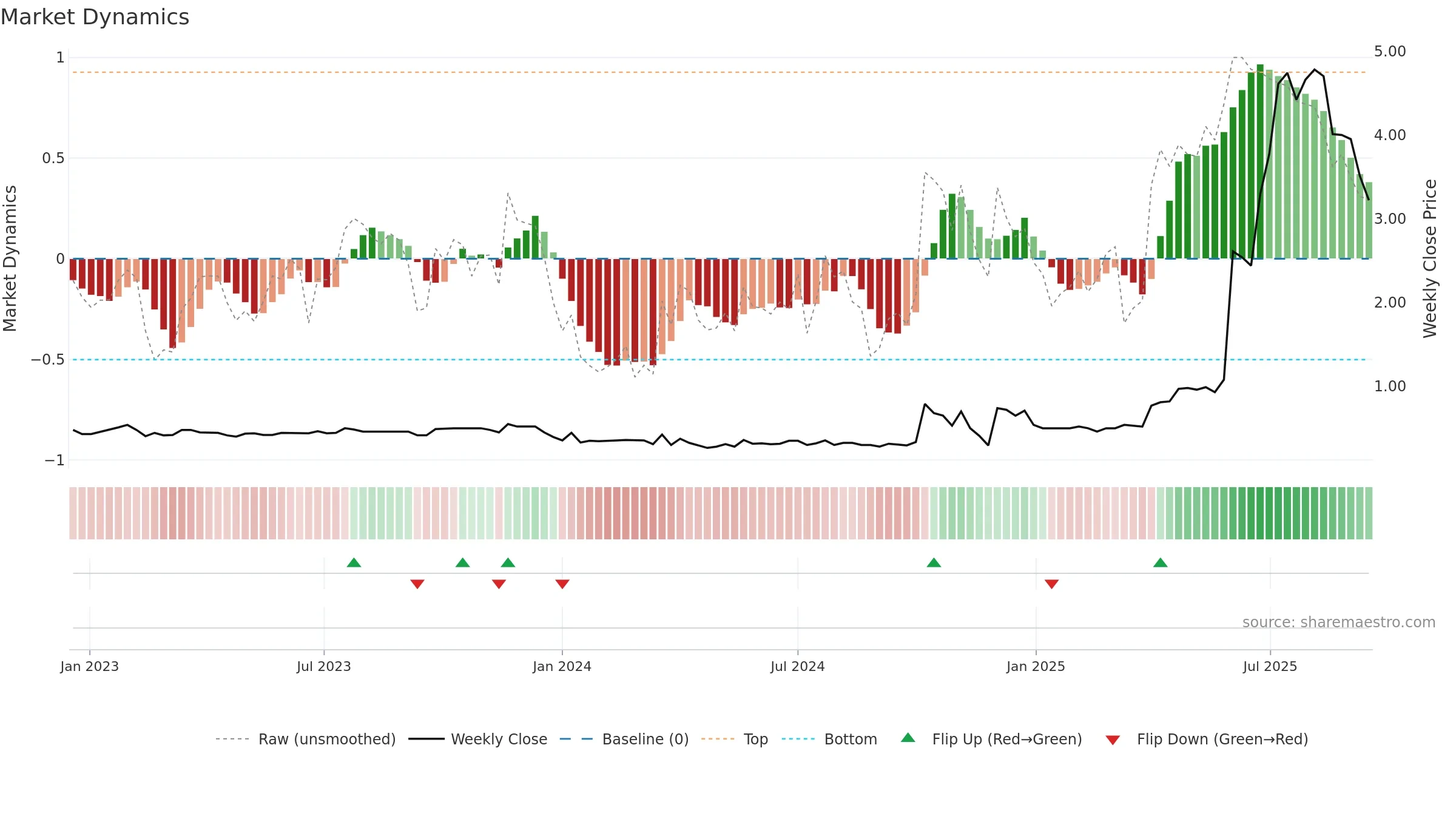Click the Market Dynamics chart title

(x=95, y=17)
